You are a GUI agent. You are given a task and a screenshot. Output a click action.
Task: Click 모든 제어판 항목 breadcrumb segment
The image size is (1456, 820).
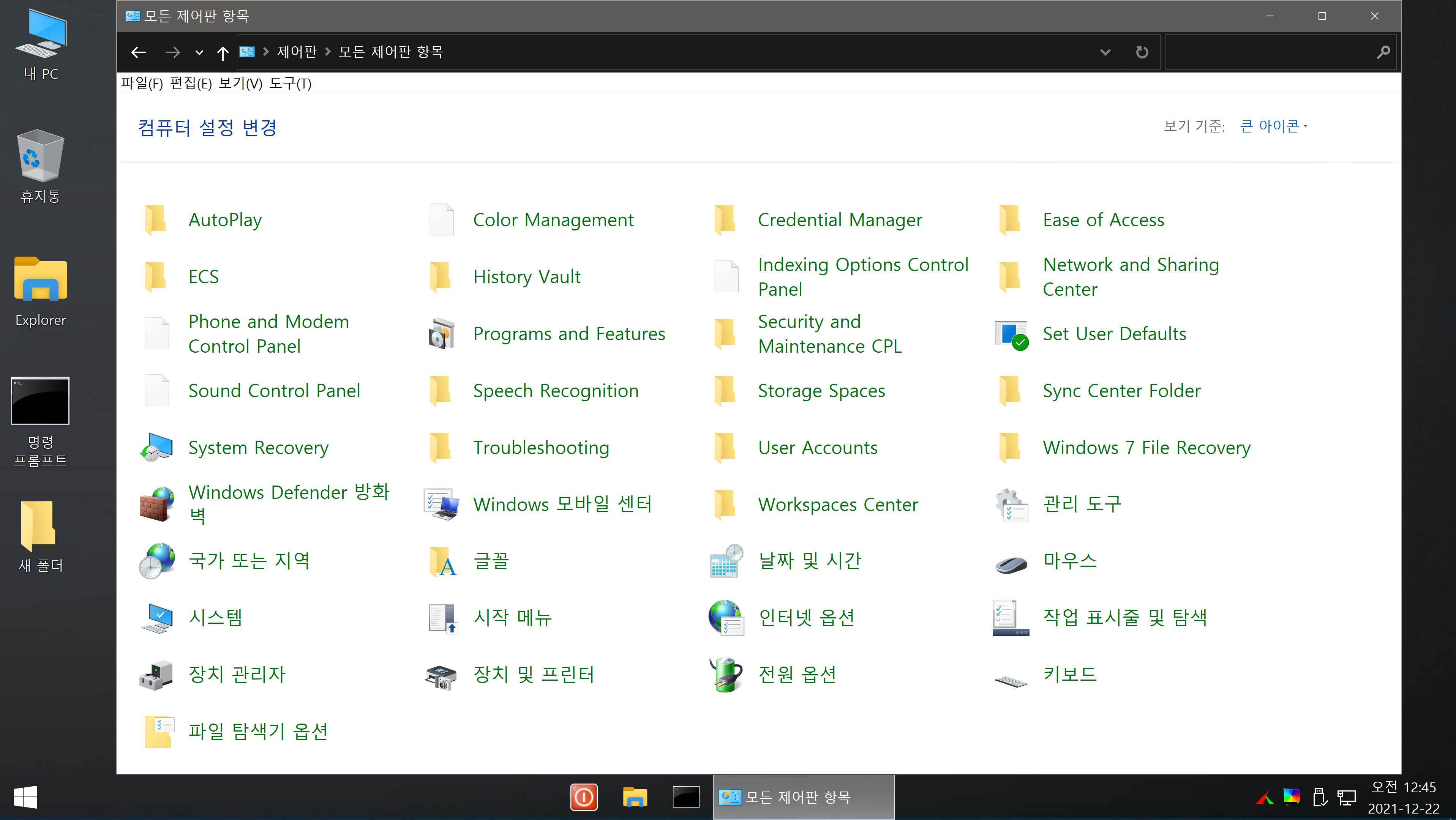(391, 52)
